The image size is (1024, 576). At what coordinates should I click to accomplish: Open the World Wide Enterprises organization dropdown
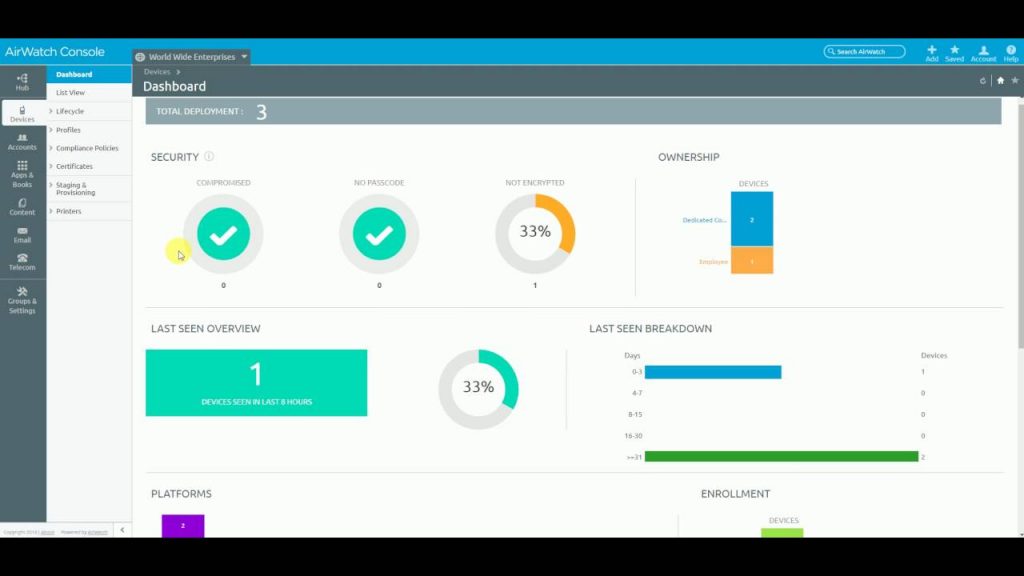[190, 56]
